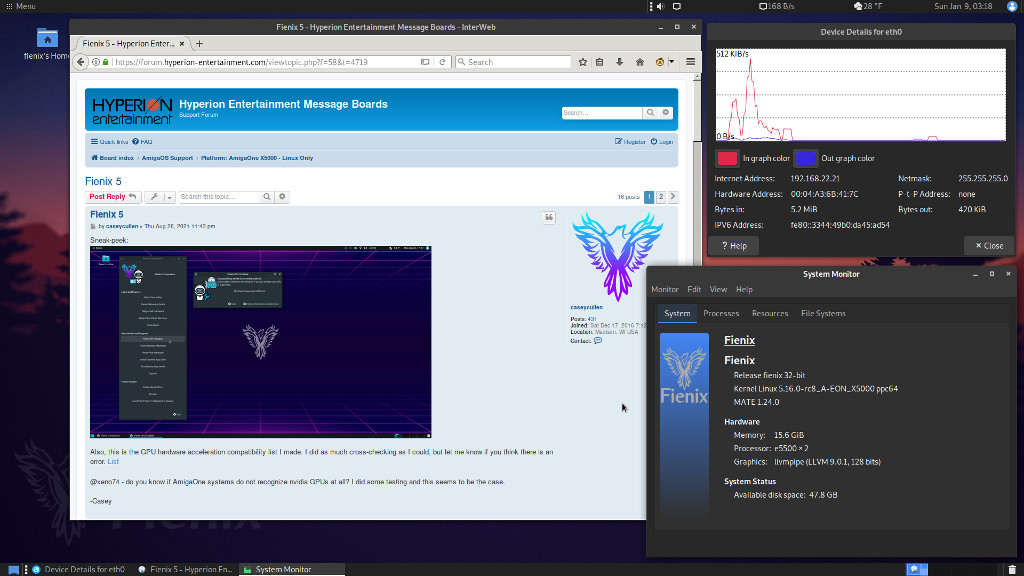Viewport: 1024px width, 576px height.
Task: Show bookmarks list icon in the browser toolbar
Action: pos(600,62)
